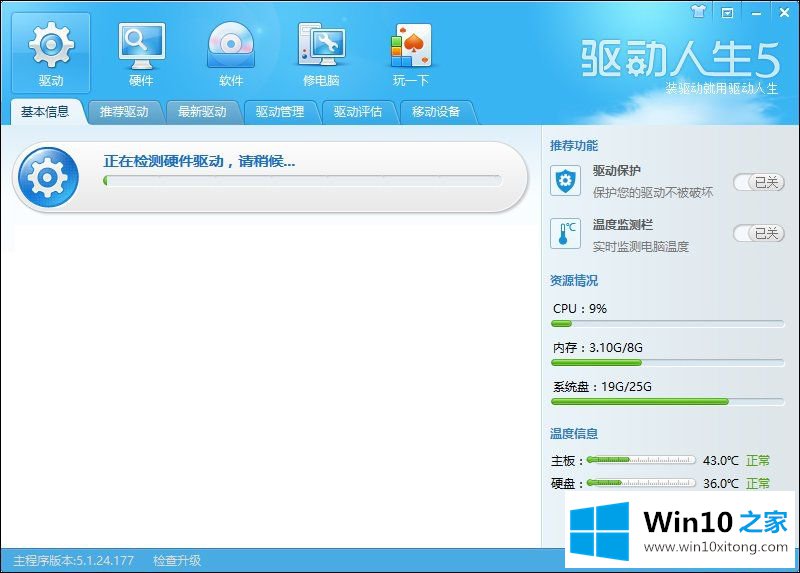Screen dimensions: 800x573
Task: Click the CPU usage bar
Action: coord(667,323)
